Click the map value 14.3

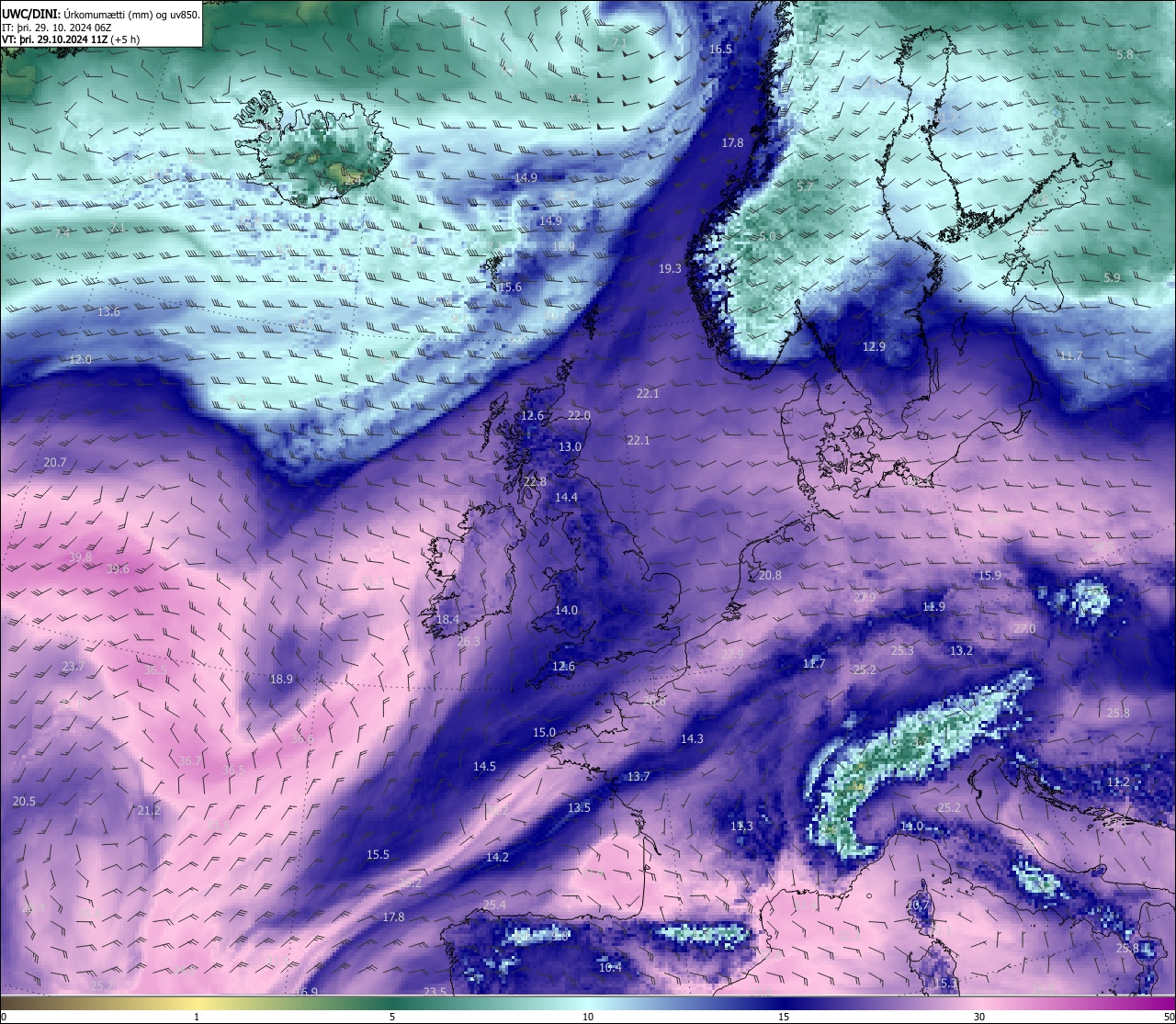click(x=692, y=739)
